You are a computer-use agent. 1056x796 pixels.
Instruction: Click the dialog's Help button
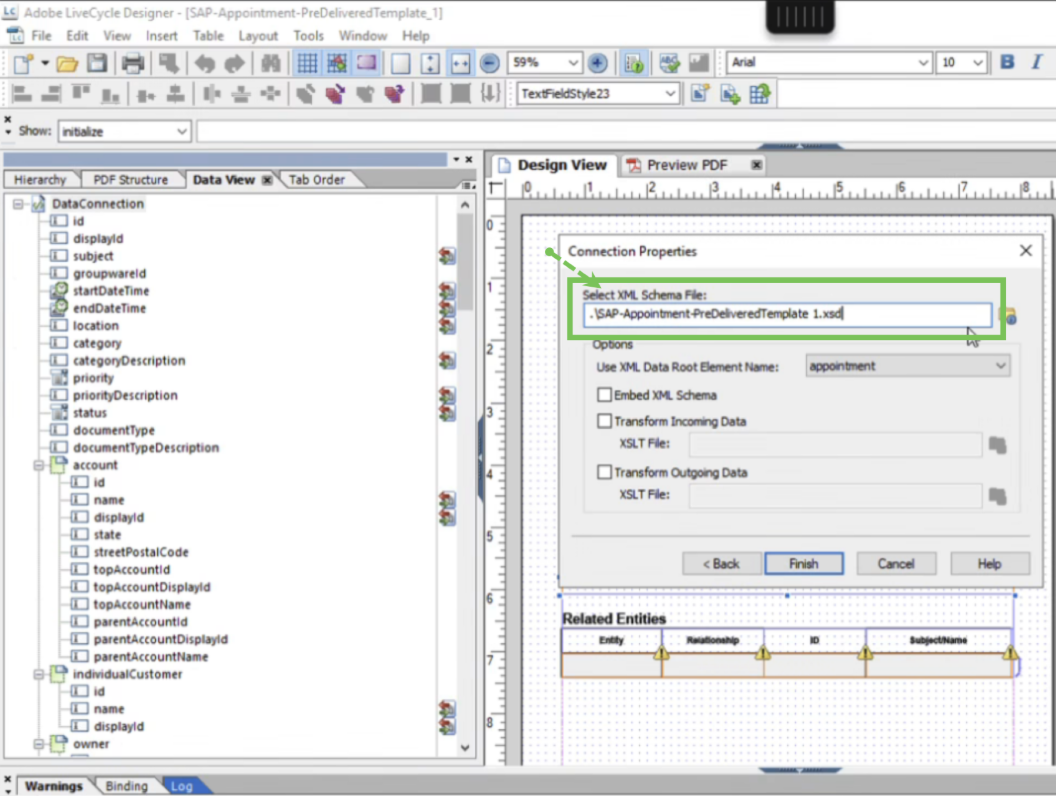(989, 564)
